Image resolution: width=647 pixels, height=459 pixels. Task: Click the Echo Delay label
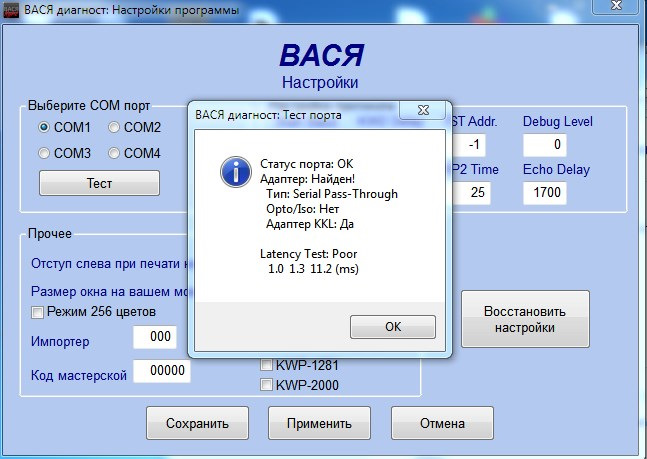tap(556, 170)
